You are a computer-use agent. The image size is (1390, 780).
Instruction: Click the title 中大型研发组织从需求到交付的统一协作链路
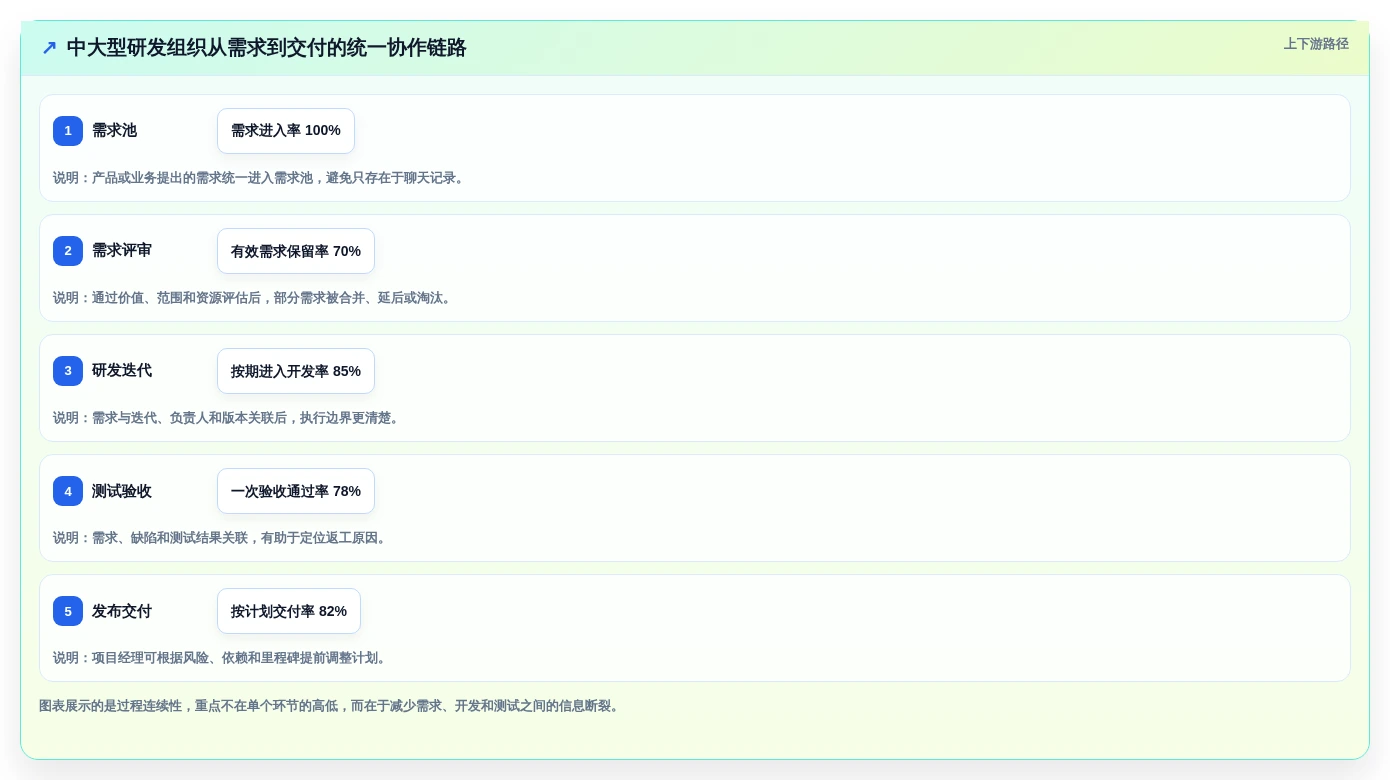coord(267,48)
